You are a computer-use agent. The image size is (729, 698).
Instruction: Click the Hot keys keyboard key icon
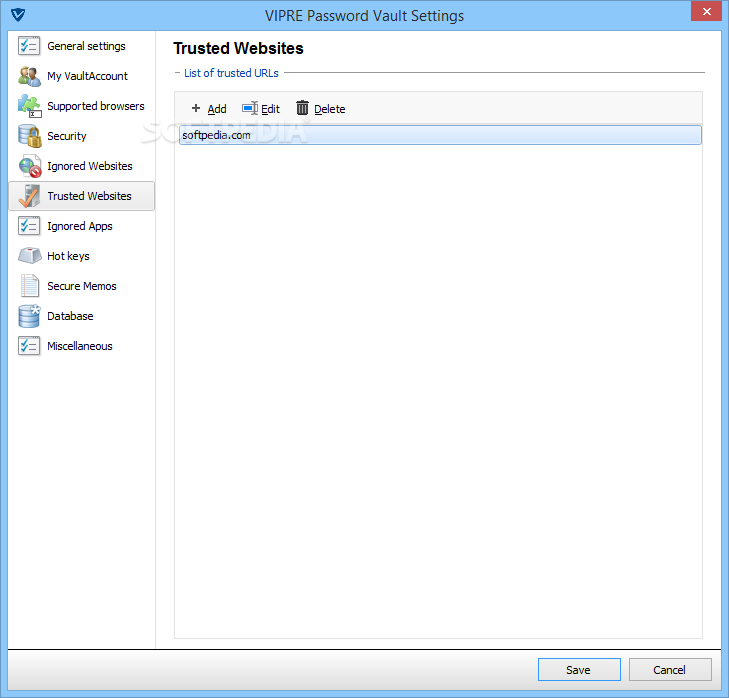(29, 256)
